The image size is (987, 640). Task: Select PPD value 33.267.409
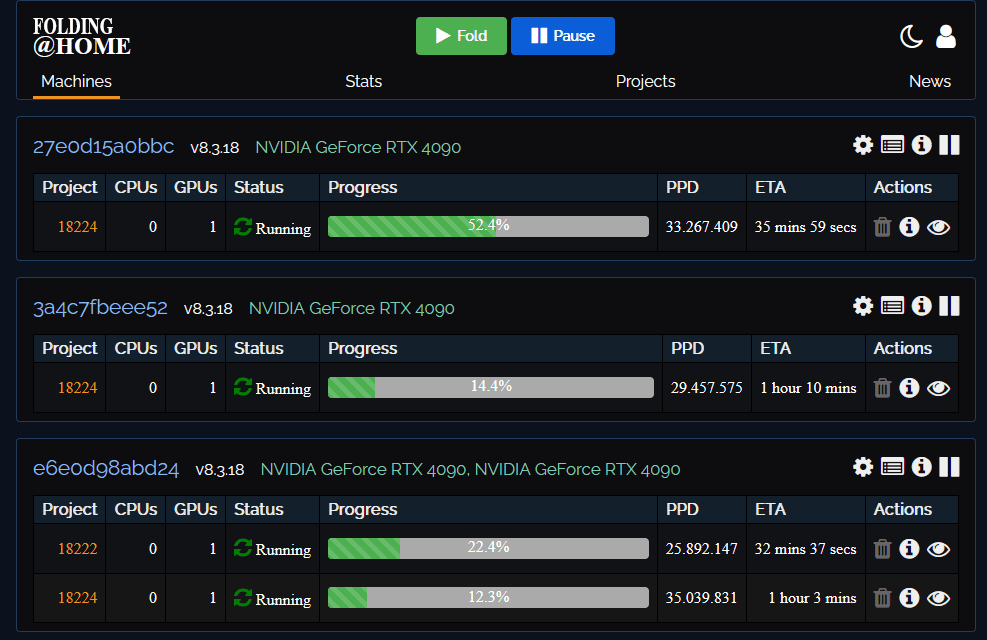point(701,227)
